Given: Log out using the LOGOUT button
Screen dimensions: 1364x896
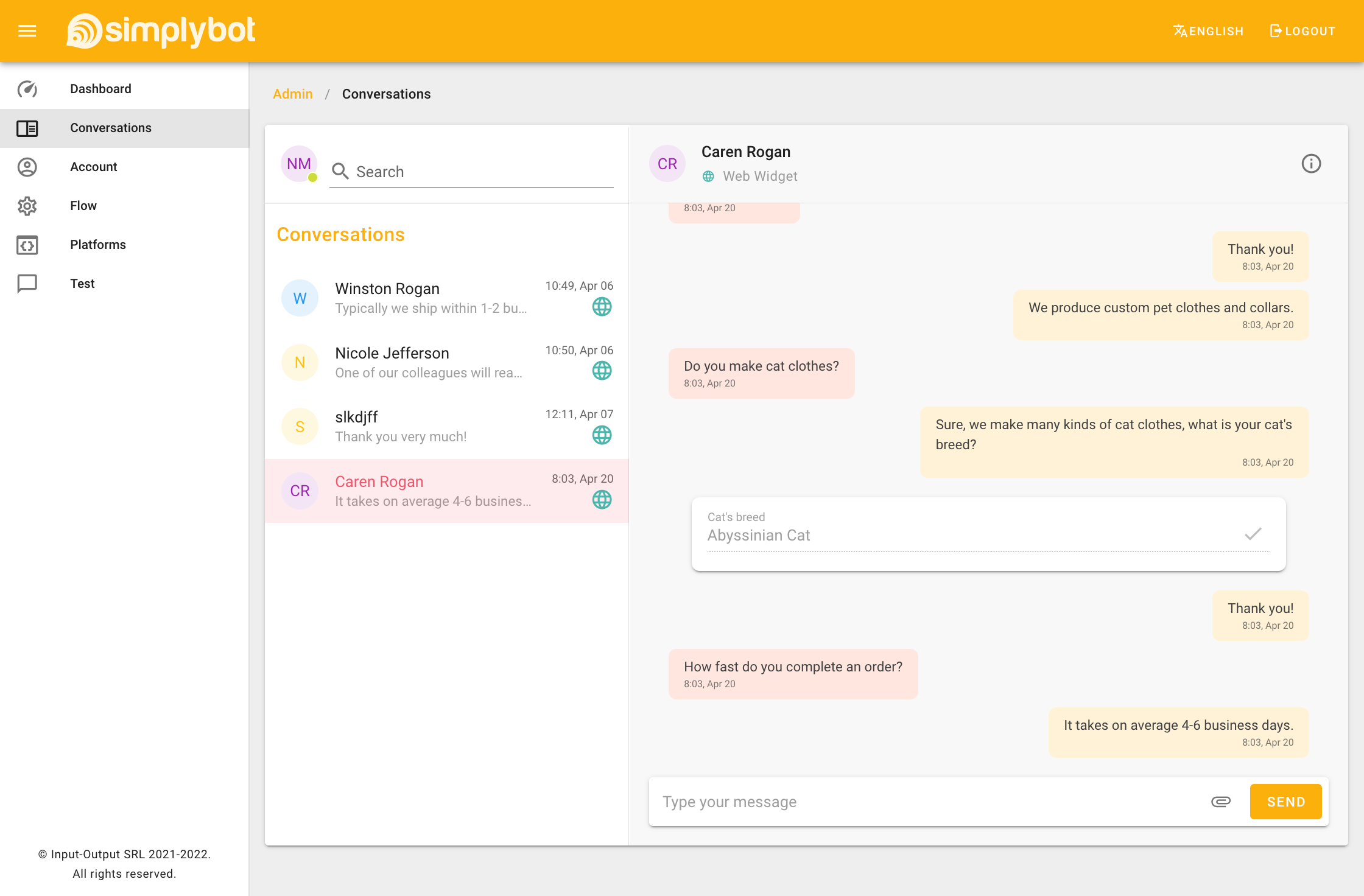Looking at the screenshot, I should (1302, 31).
